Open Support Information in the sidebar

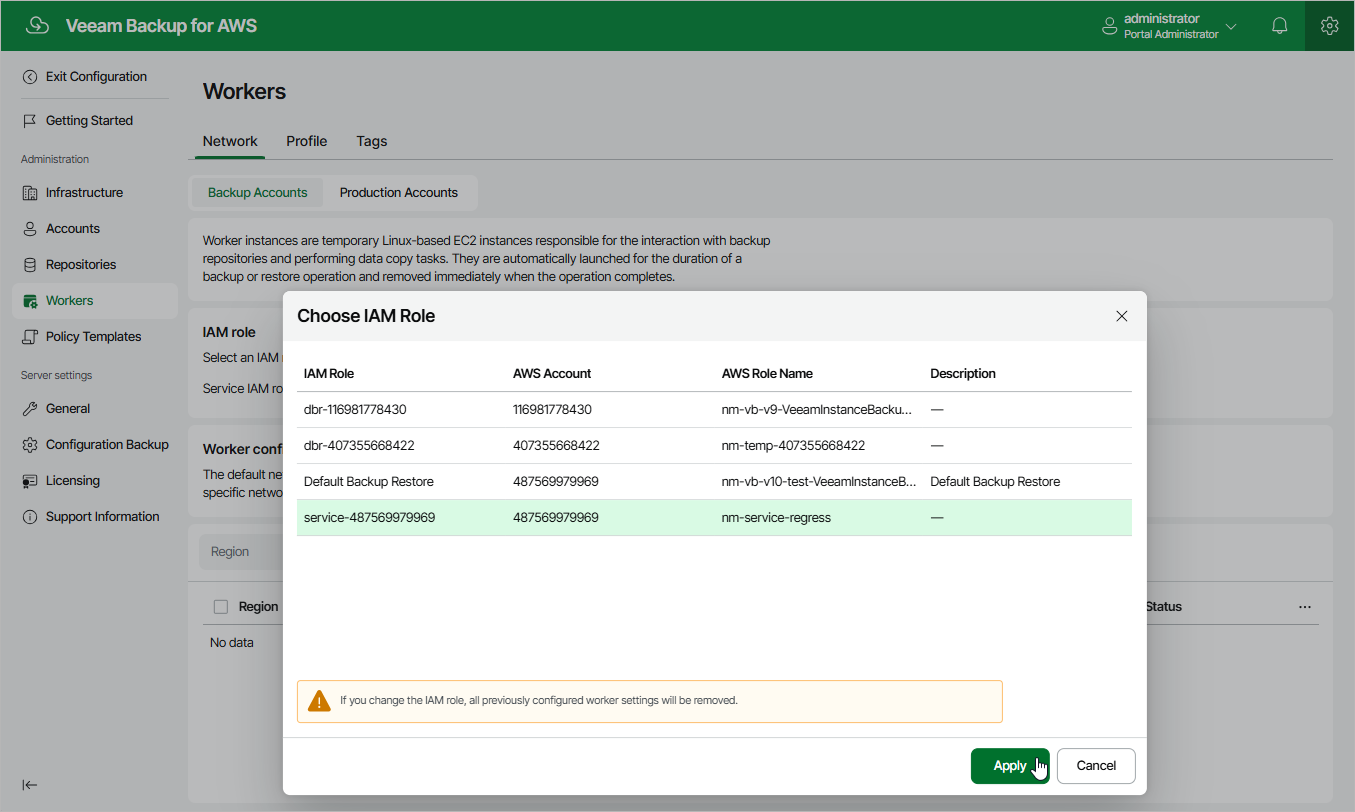coord(102,517)
